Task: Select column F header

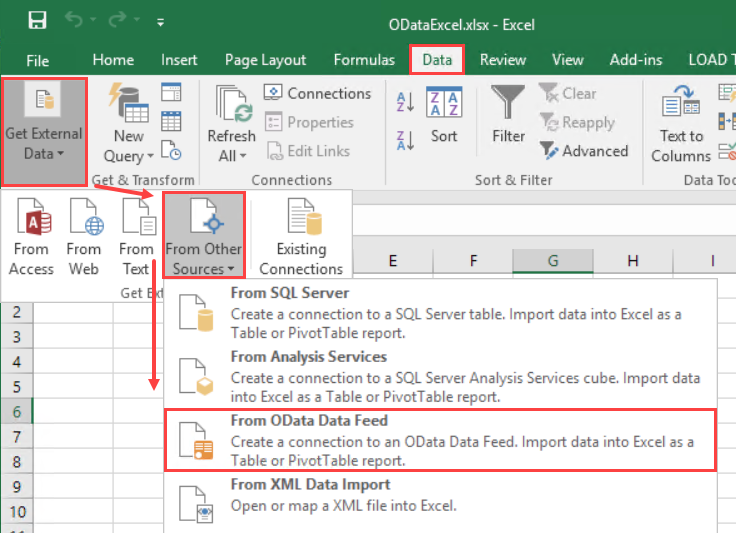Action: 473,260
